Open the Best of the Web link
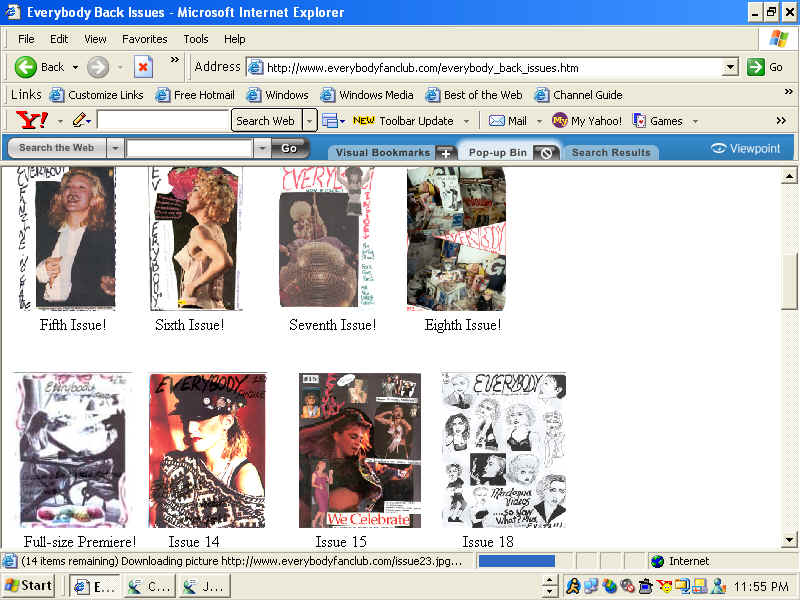Screen dimensions: 800x600 [x=474, y=95]
